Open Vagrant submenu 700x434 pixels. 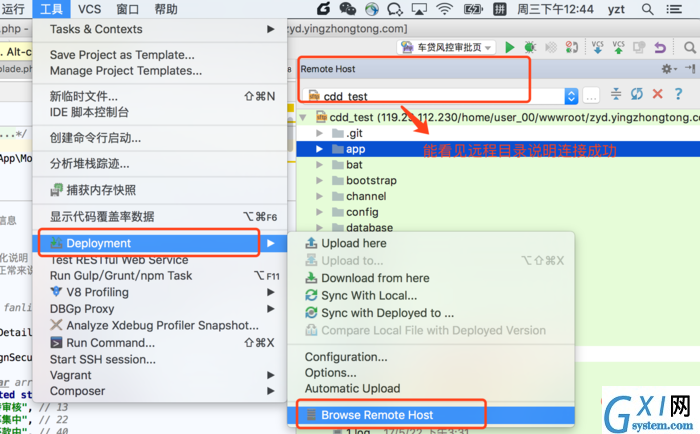coord(160,375)
